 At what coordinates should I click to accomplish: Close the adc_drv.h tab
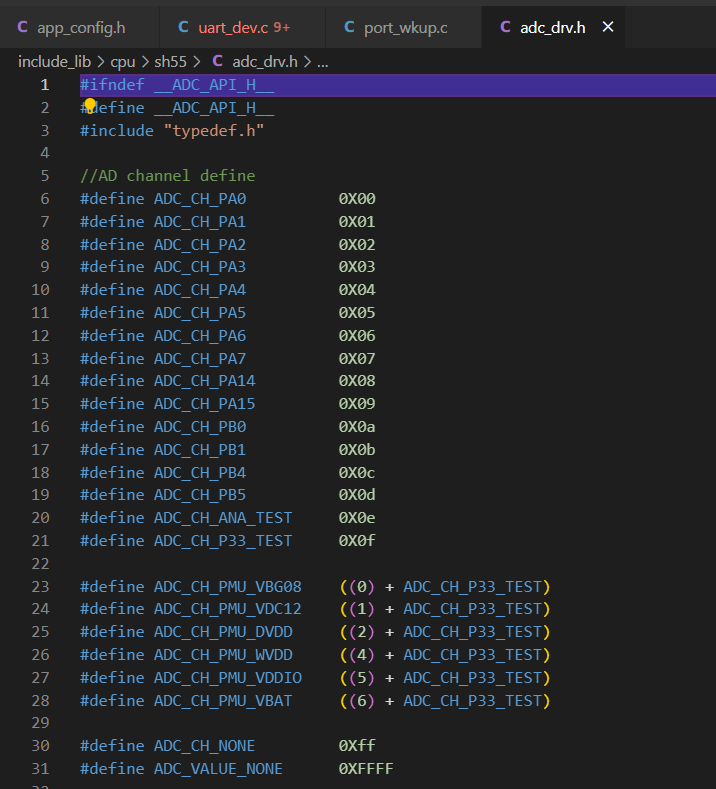pyautogui.click(x=608, y=27)
